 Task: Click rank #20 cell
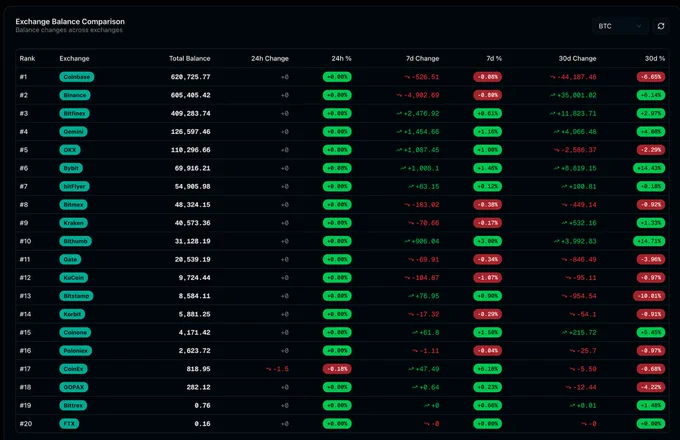[x=26, y=424]
